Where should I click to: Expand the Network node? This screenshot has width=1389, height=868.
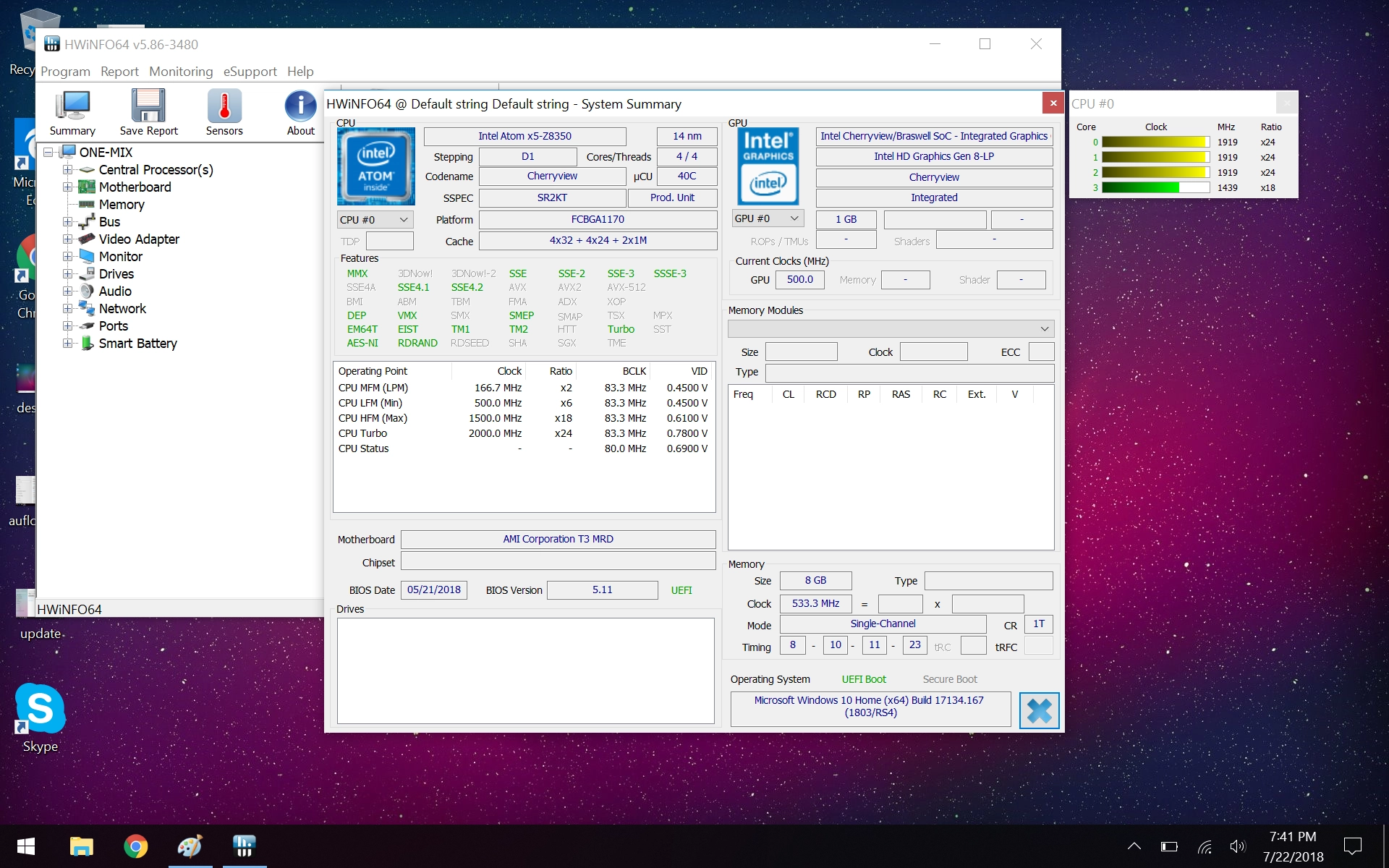pyautogui.click(x=67, y=309)
